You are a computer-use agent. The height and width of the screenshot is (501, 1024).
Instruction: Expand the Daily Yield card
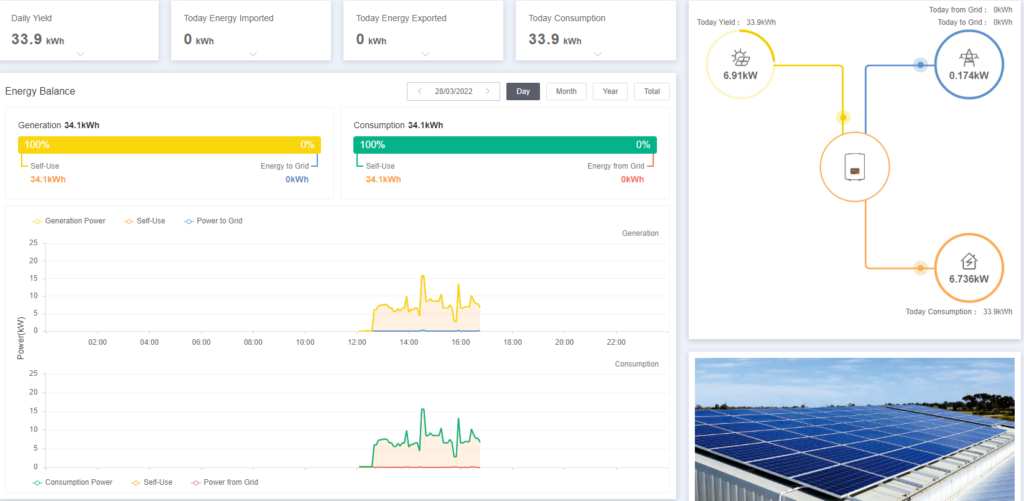click(80, 54)
